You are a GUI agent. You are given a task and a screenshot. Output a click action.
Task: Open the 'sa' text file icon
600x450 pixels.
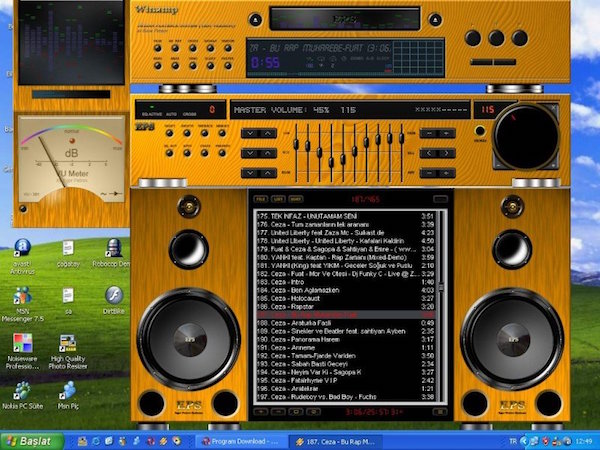[x=68, y=301]
